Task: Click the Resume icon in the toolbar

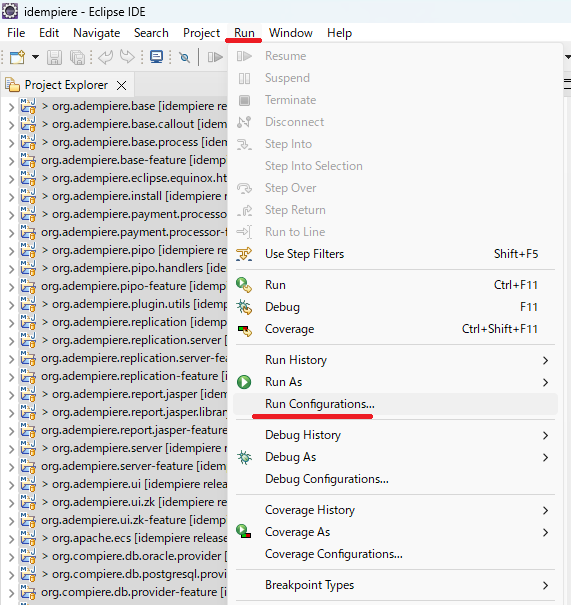Action: click(215, 57)
